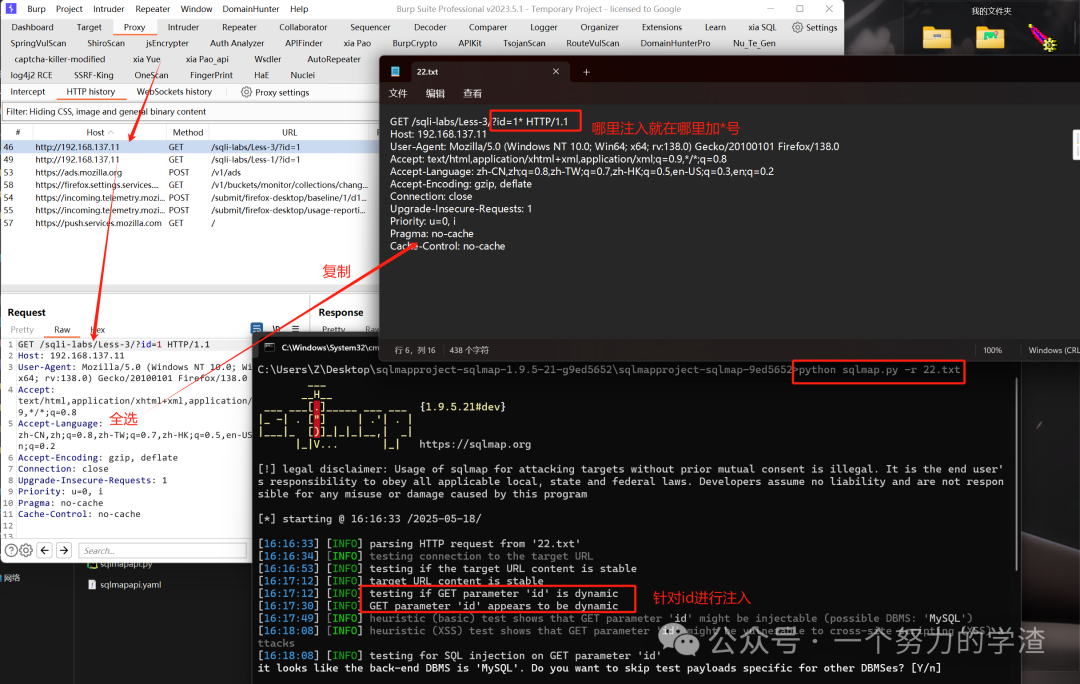Open the Project menu
Viewport: 1080px width, 684px height.
[69, 9]
